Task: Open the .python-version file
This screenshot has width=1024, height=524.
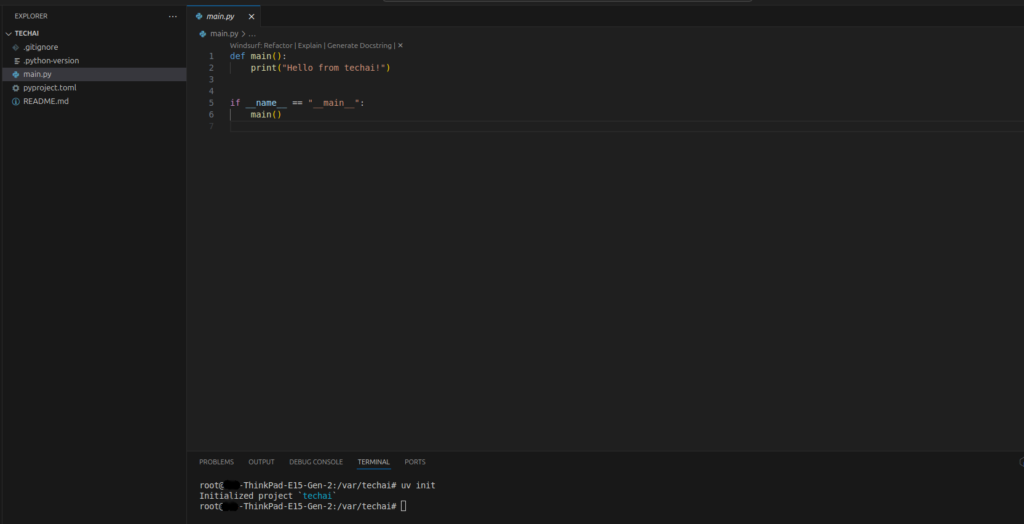Action: click(x=51, y=61)
